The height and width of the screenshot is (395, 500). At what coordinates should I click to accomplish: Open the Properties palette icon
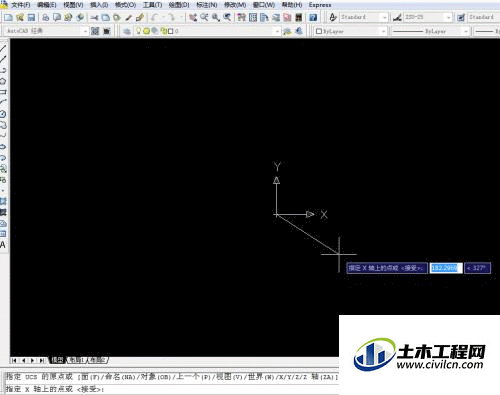pos(241,17)
